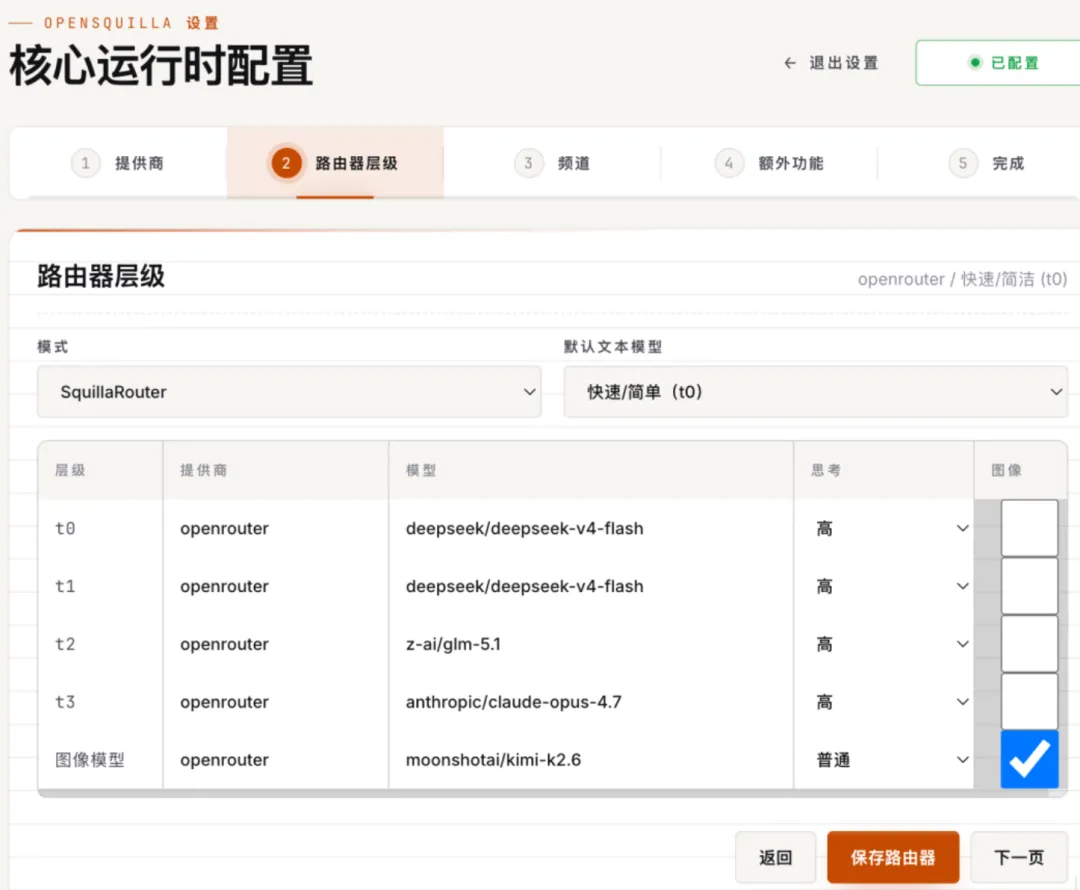Open the 额外功能 step tab

769,163
